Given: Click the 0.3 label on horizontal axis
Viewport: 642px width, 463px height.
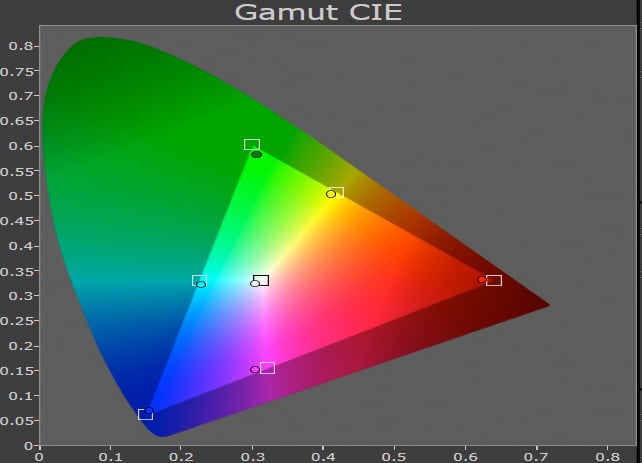Looking at the screenshot, I should (x=252, y=456).
